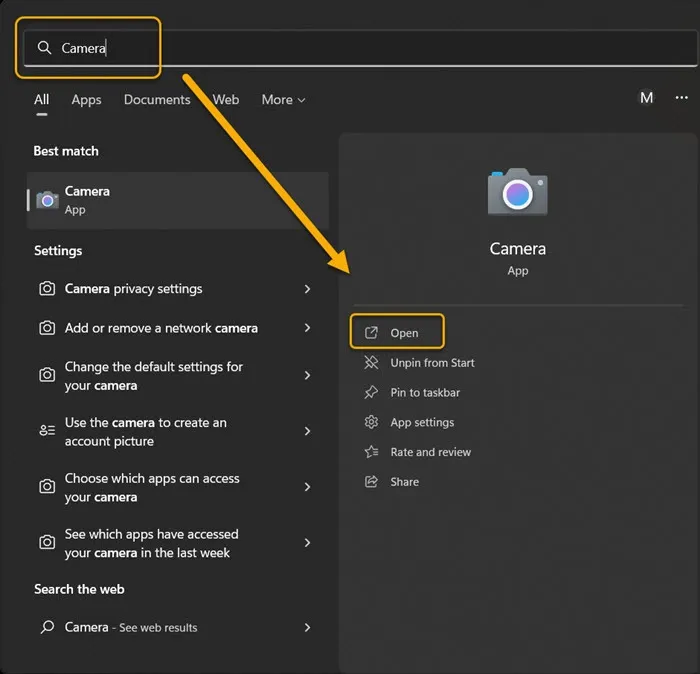700x674 pixels.
Task: Open the More filter dropdown
Action: click(283, 100)
